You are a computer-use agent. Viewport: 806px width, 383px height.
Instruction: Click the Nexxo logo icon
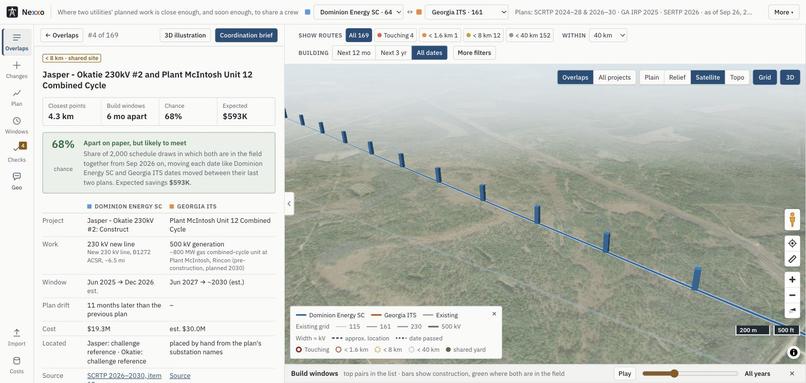click(12, 12)
